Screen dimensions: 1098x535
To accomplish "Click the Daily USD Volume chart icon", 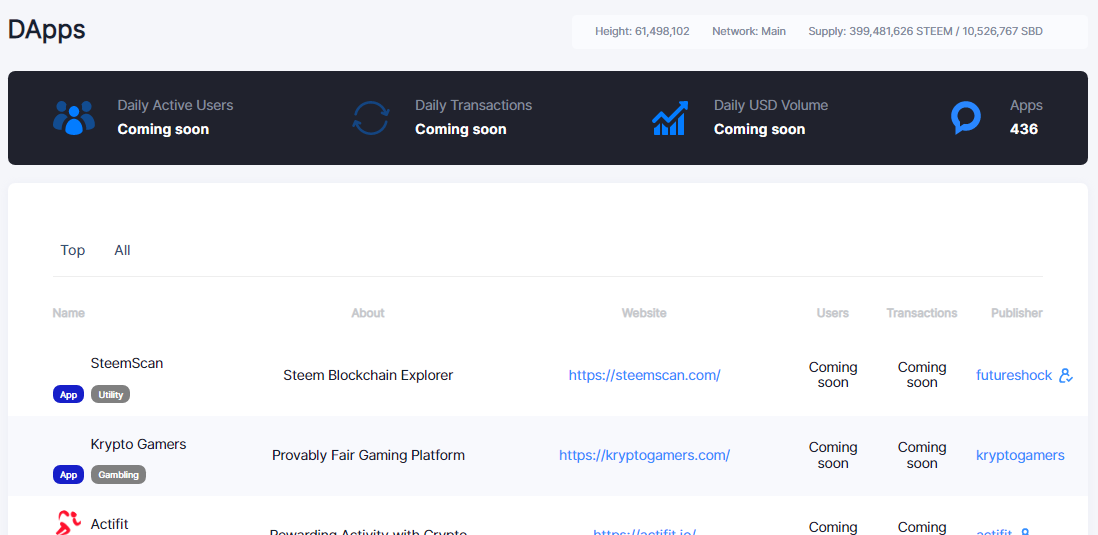I will (x=670, y=118).
